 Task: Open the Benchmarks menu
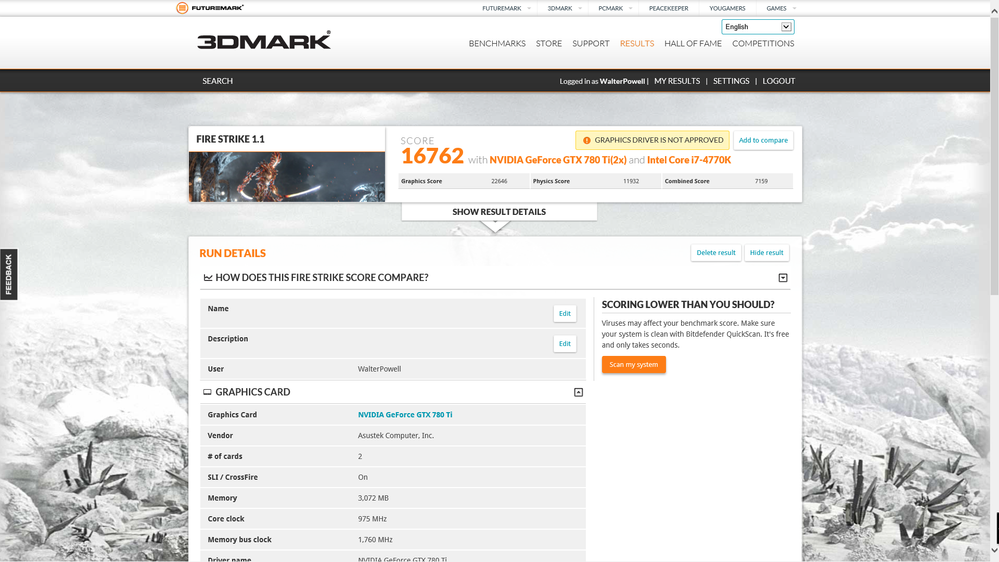click(497, 43)
